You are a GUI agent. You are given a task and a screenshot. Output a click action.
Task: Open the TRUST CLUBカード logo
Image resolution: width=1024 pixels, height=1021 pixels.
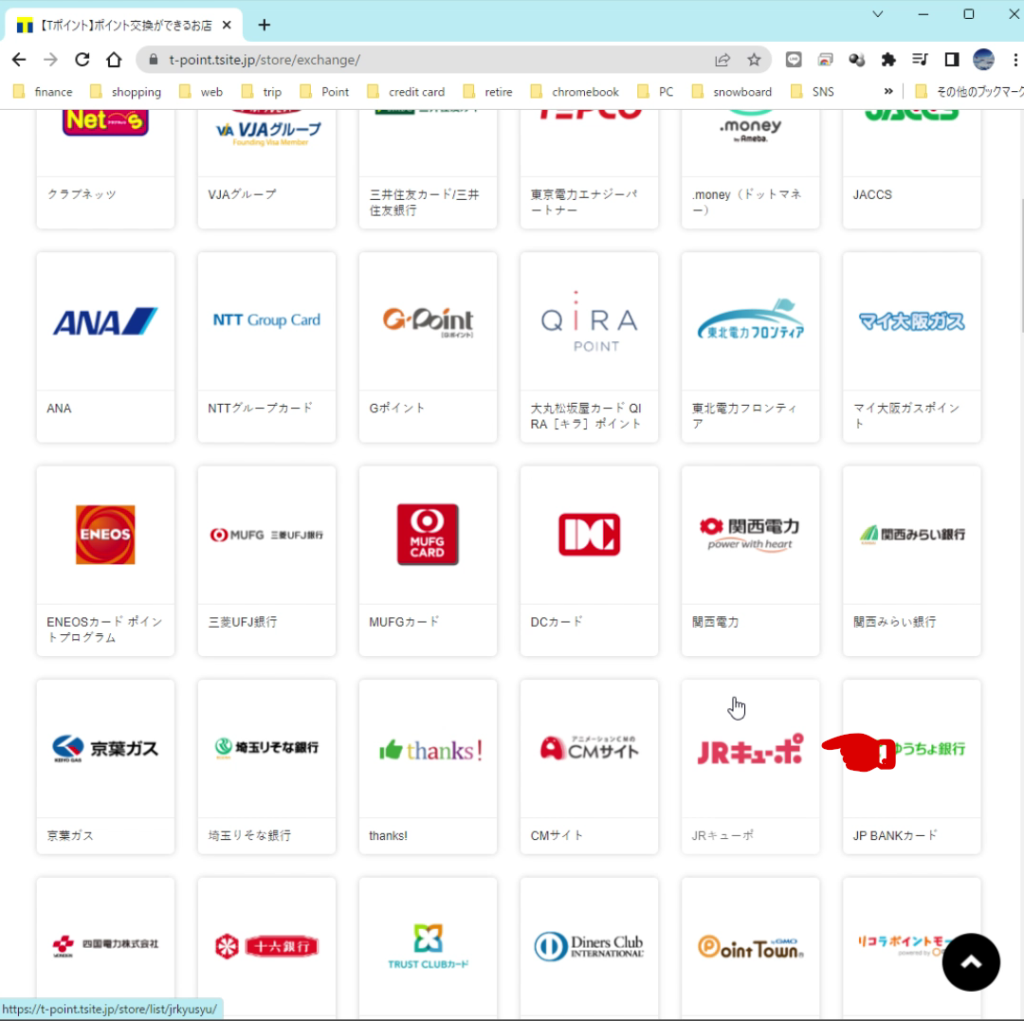tap(428, 946)
